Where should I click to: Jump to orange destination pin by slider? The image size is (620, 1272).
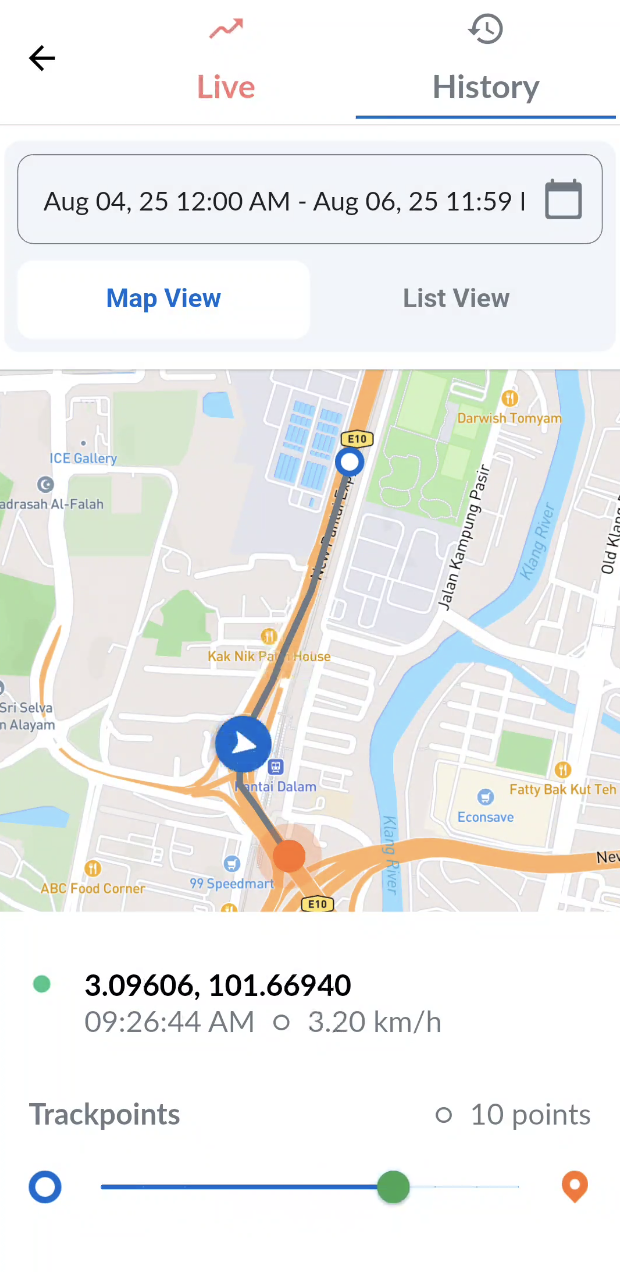coord(574,1187)
